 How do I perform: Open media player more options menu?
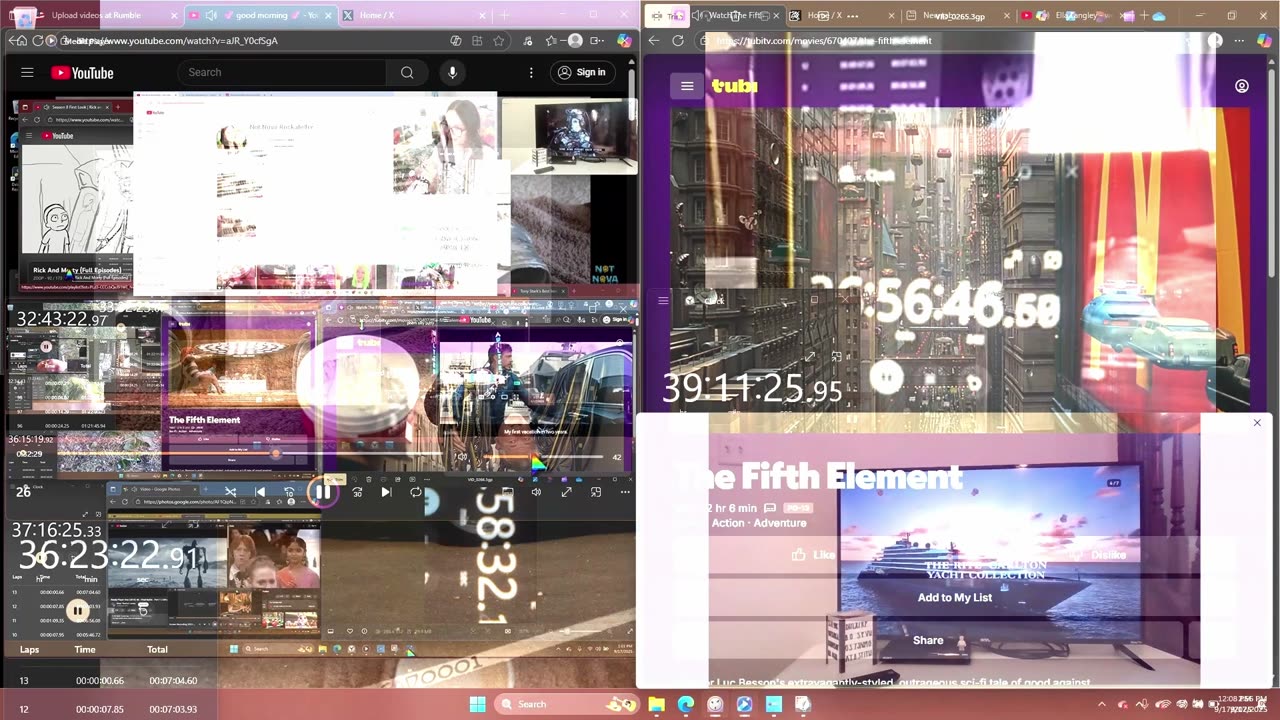click(x=625, y=492)
